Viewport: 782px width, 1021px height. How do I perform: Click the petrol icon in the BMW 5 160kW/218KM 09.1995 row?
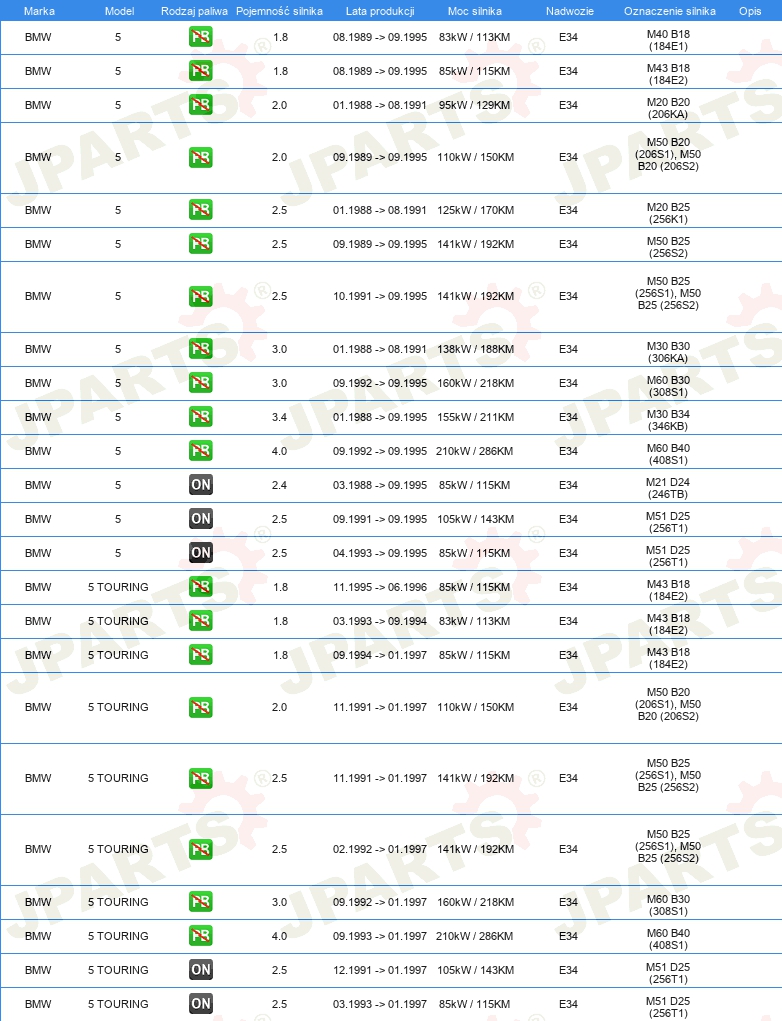(201, 383)
